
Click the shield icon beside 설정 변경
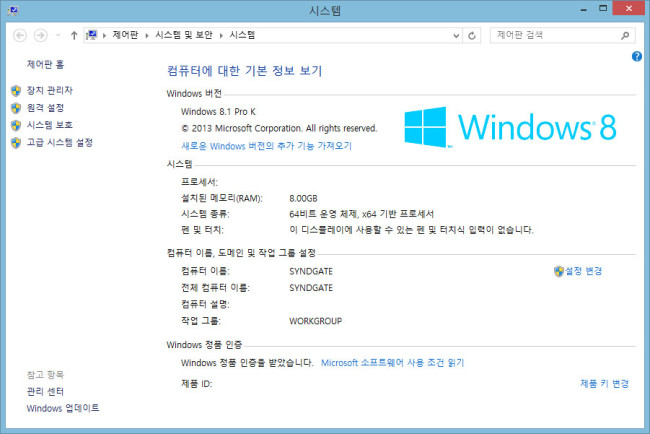[559, 272]
